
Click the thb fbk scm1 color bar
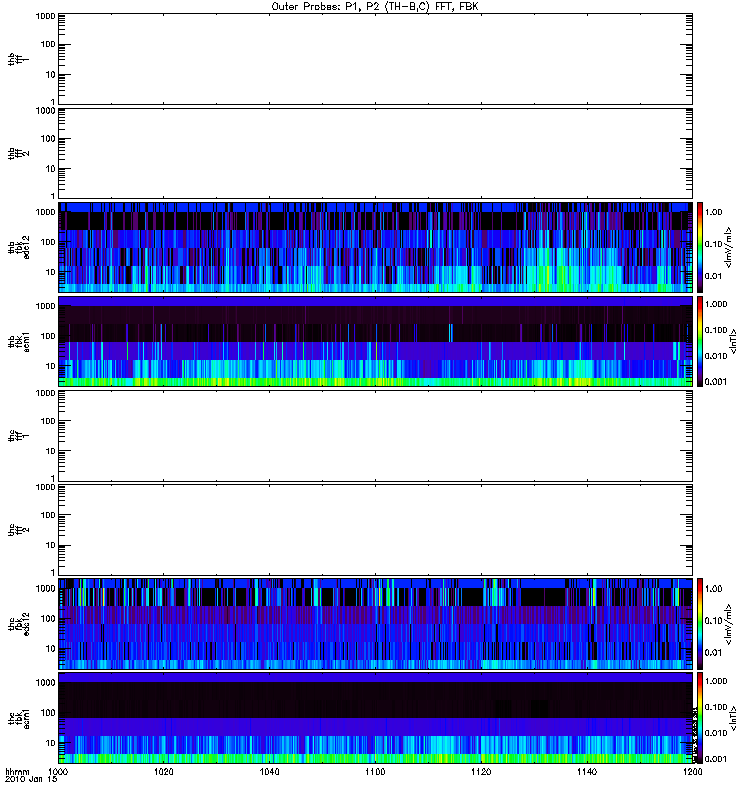pyautogui.click(x=699, y=341)
